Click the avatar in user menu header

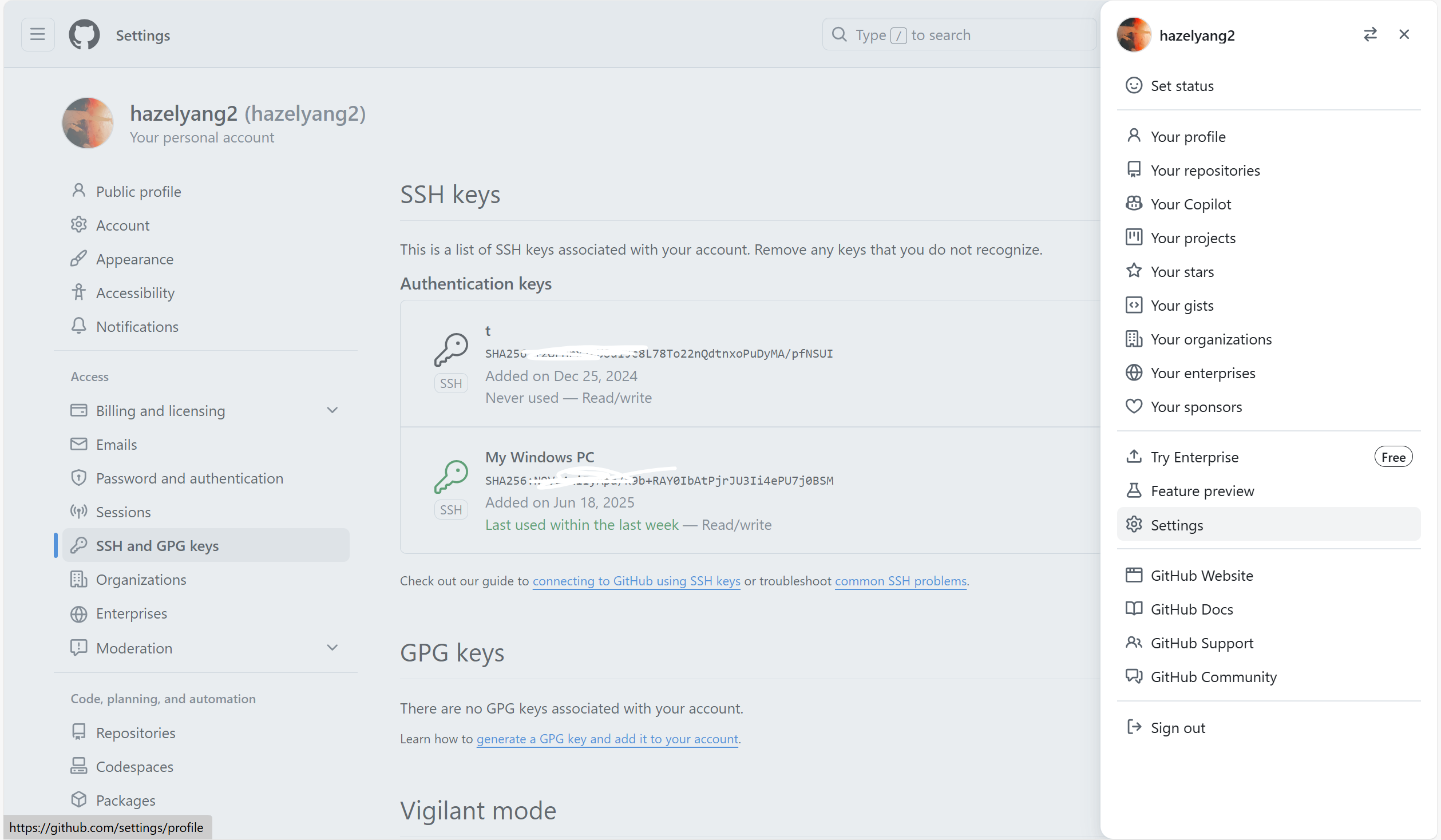point(1134,34)
